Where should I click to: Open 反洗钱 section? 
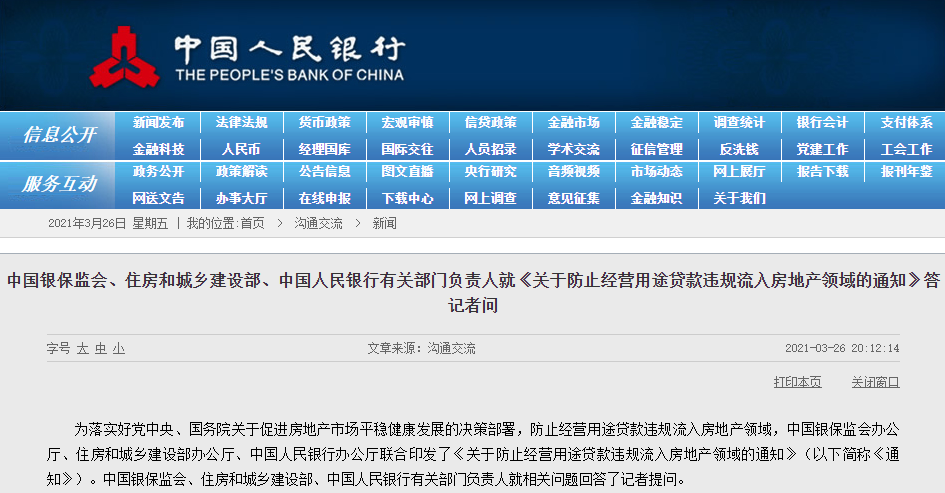[739, 149]
